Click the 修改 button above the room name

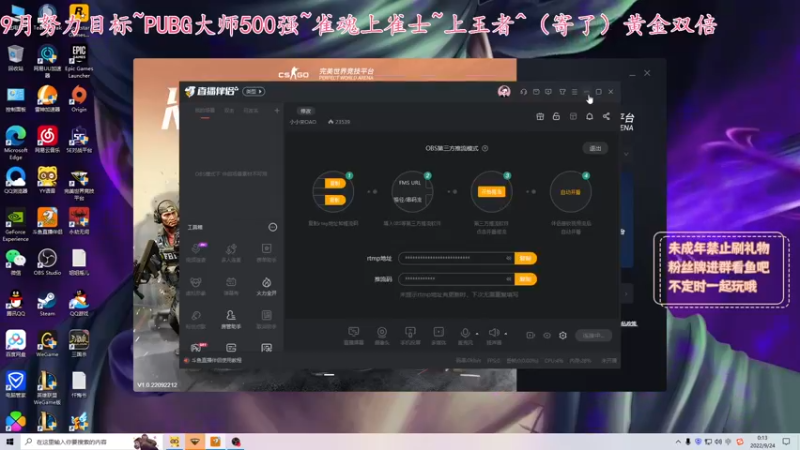(x=306, y=111)
